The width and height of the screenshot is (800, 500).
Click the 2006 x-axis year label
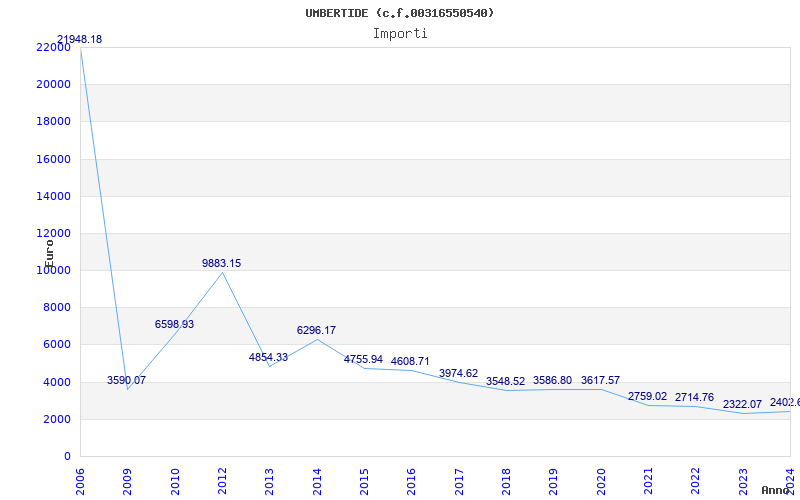[x=80, y=482]
